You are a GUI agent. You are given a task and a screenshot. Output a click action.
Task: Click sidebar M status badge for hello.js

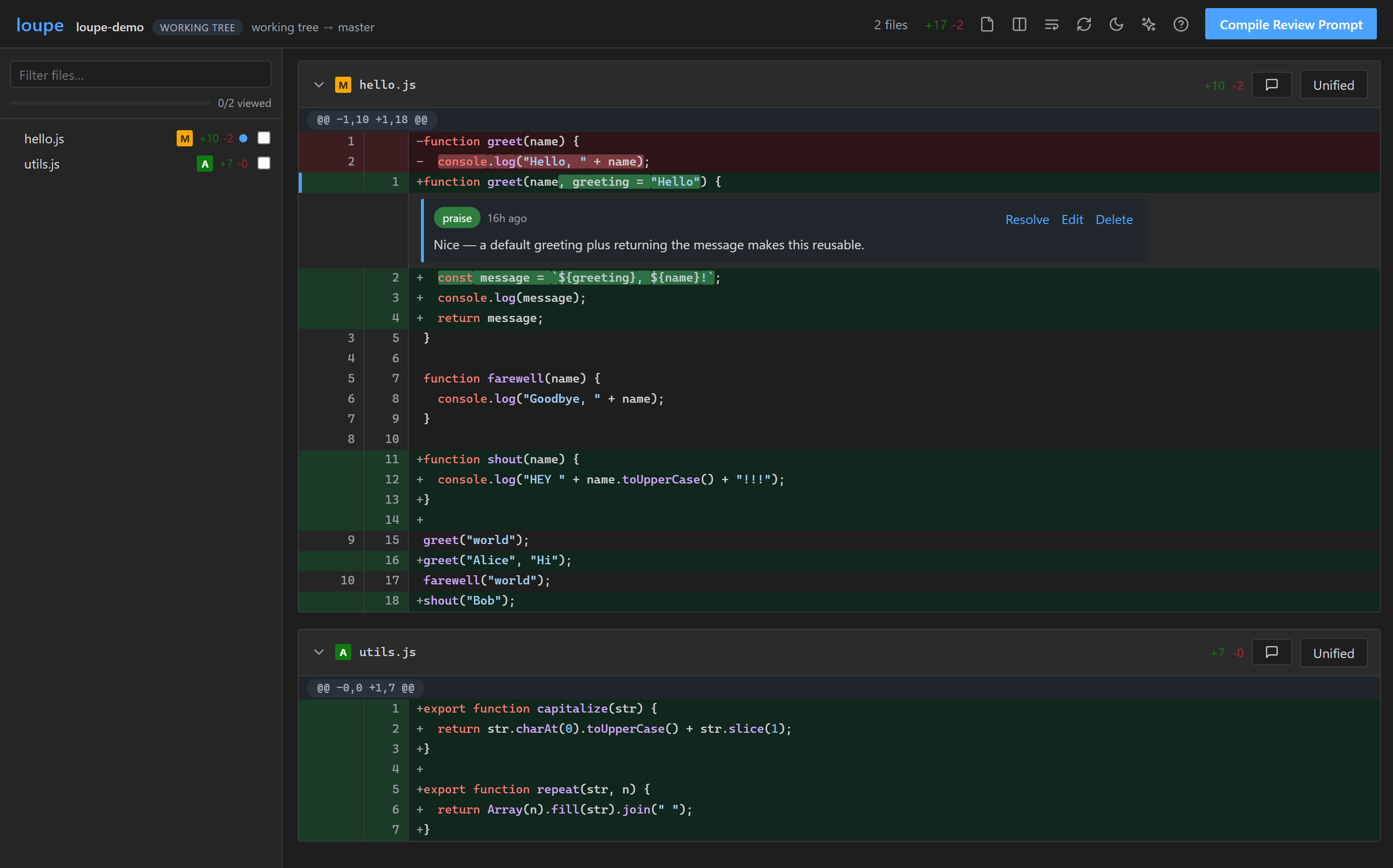[x=184, y=138]
